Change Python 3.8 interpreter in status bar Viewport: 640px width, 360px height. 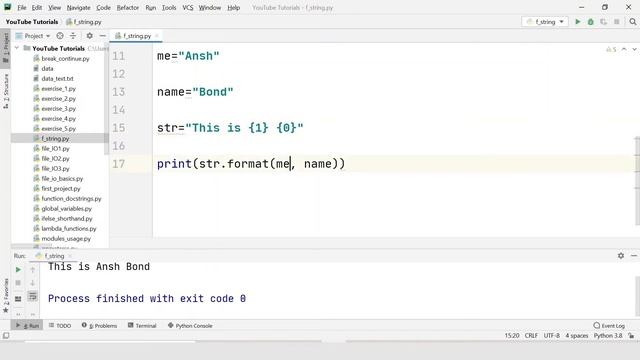(608, 336)
